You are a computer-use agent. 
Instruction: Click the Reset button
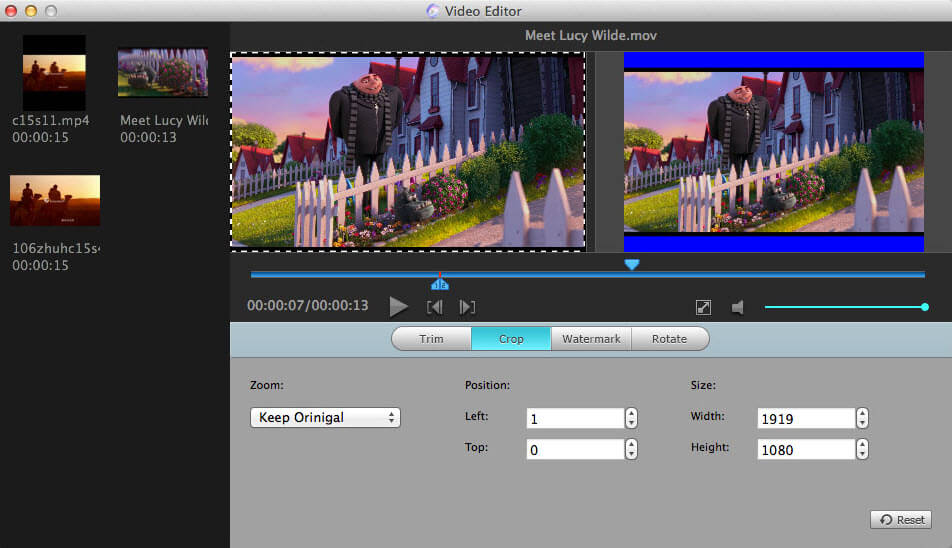pos(901,519)
